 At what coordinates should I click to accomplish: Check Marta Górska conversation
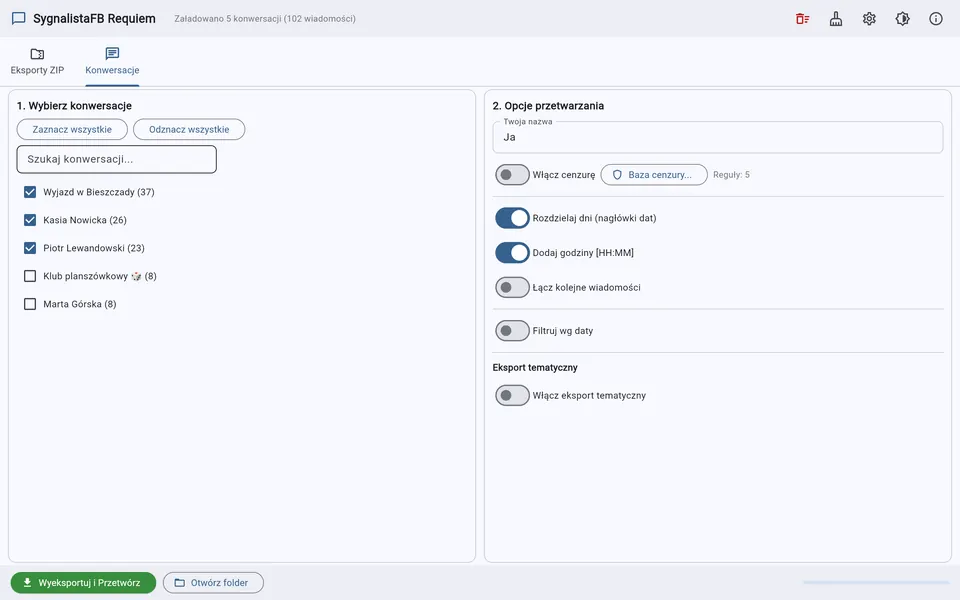coord(30,304)
